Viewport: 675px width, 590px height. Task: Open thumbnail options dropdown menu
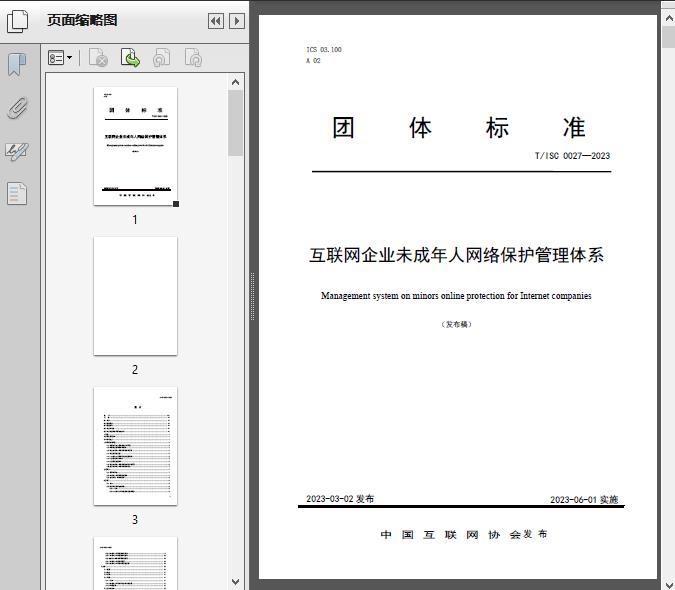tap(60, 58)
